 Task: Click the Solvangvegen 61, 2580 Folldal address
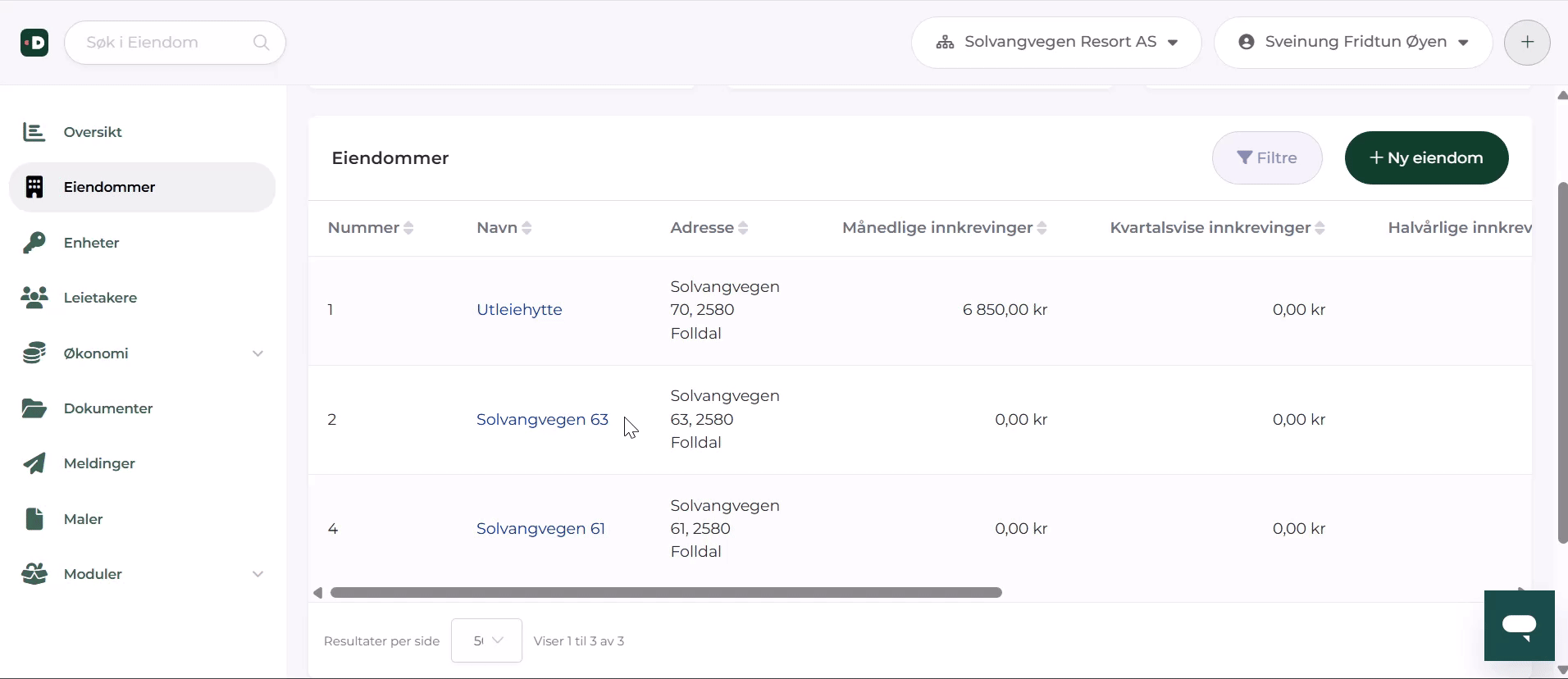[725, 529]
